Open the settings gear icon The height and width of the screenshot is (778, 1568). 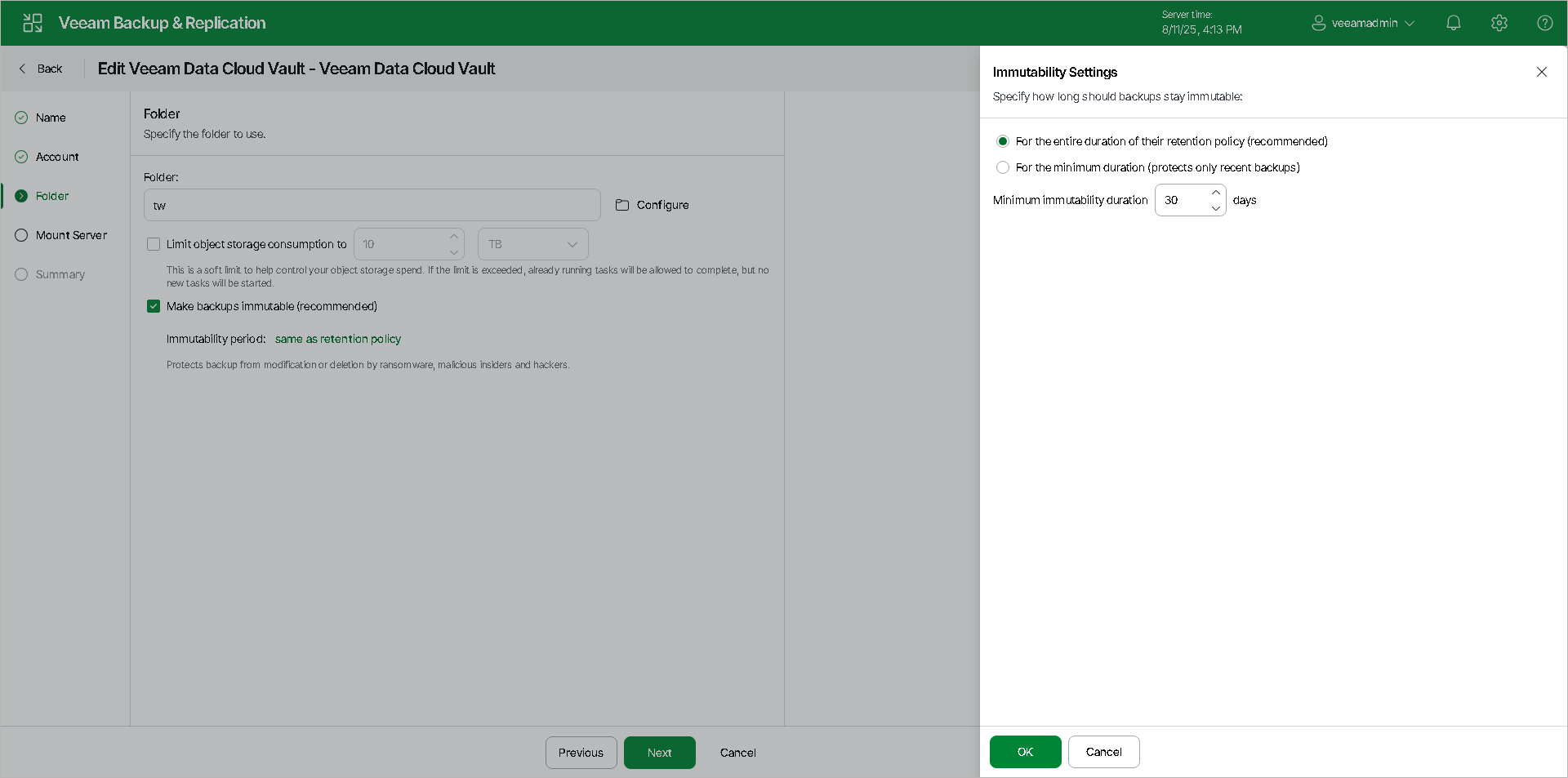(x=1499, y=23)
